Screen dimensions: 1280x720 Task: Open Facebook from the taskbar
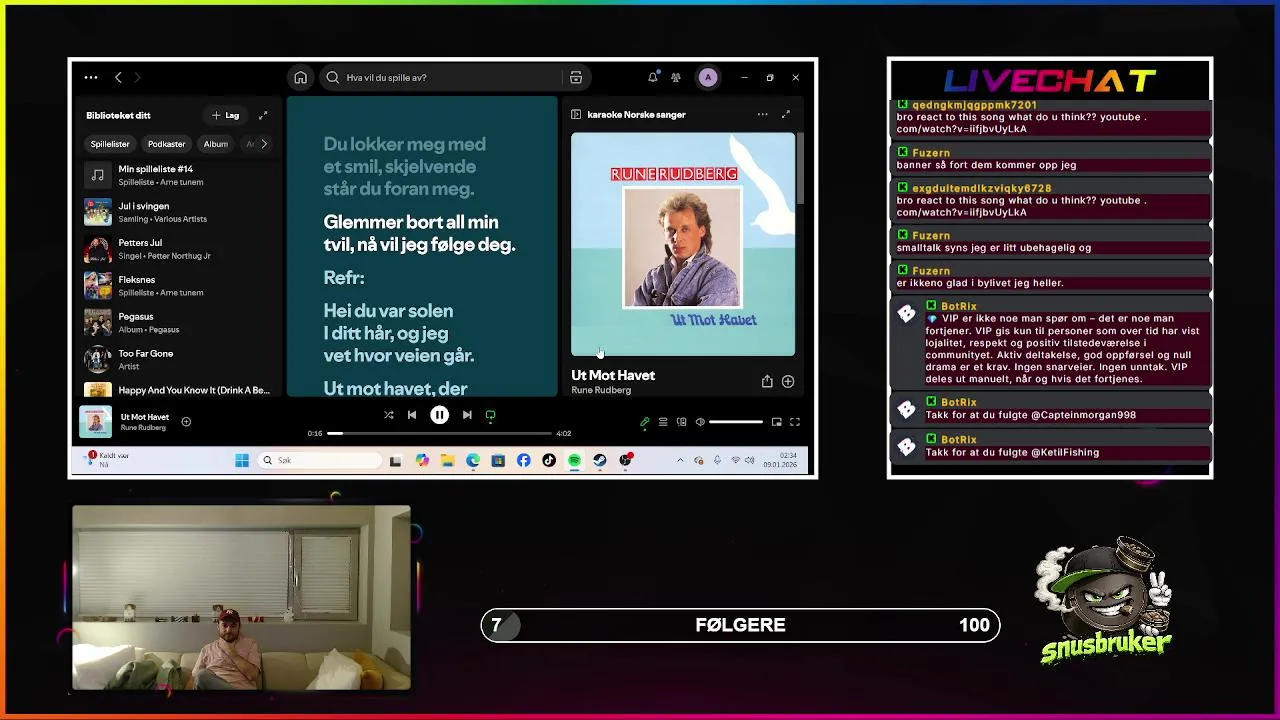pyautogui.click(x=523, y=461)
